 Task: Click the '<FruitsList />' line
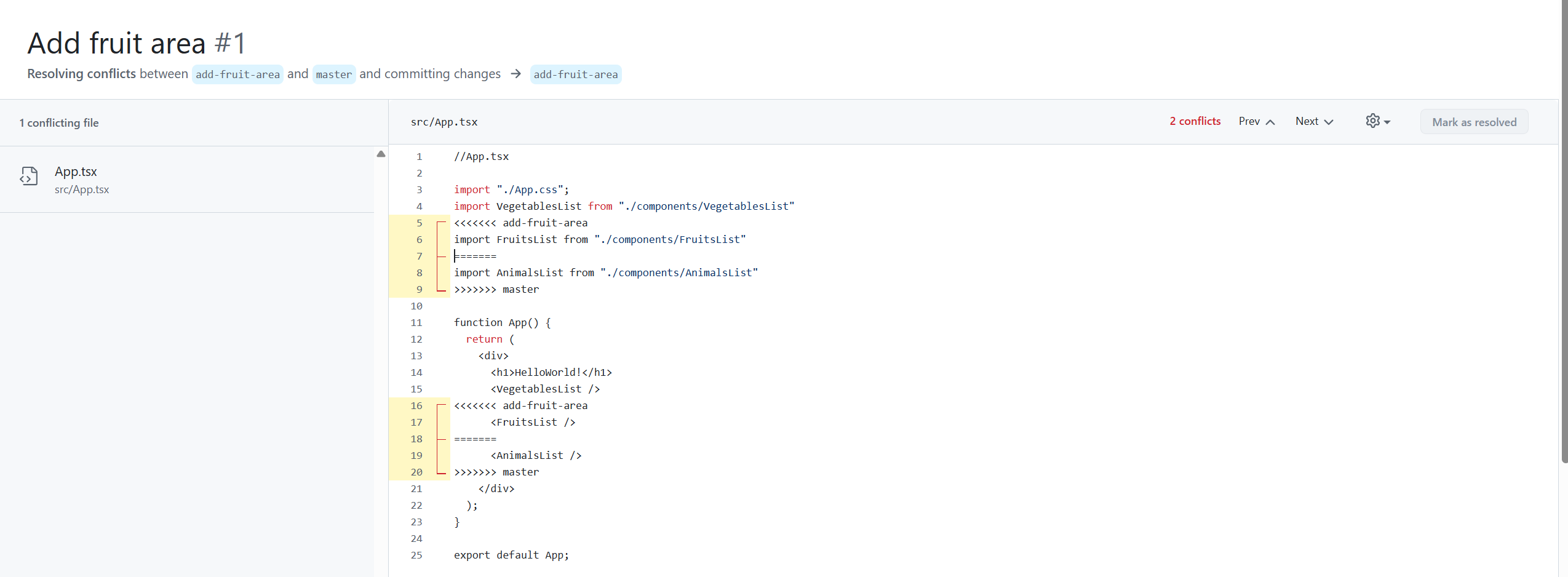click(533, 422)
